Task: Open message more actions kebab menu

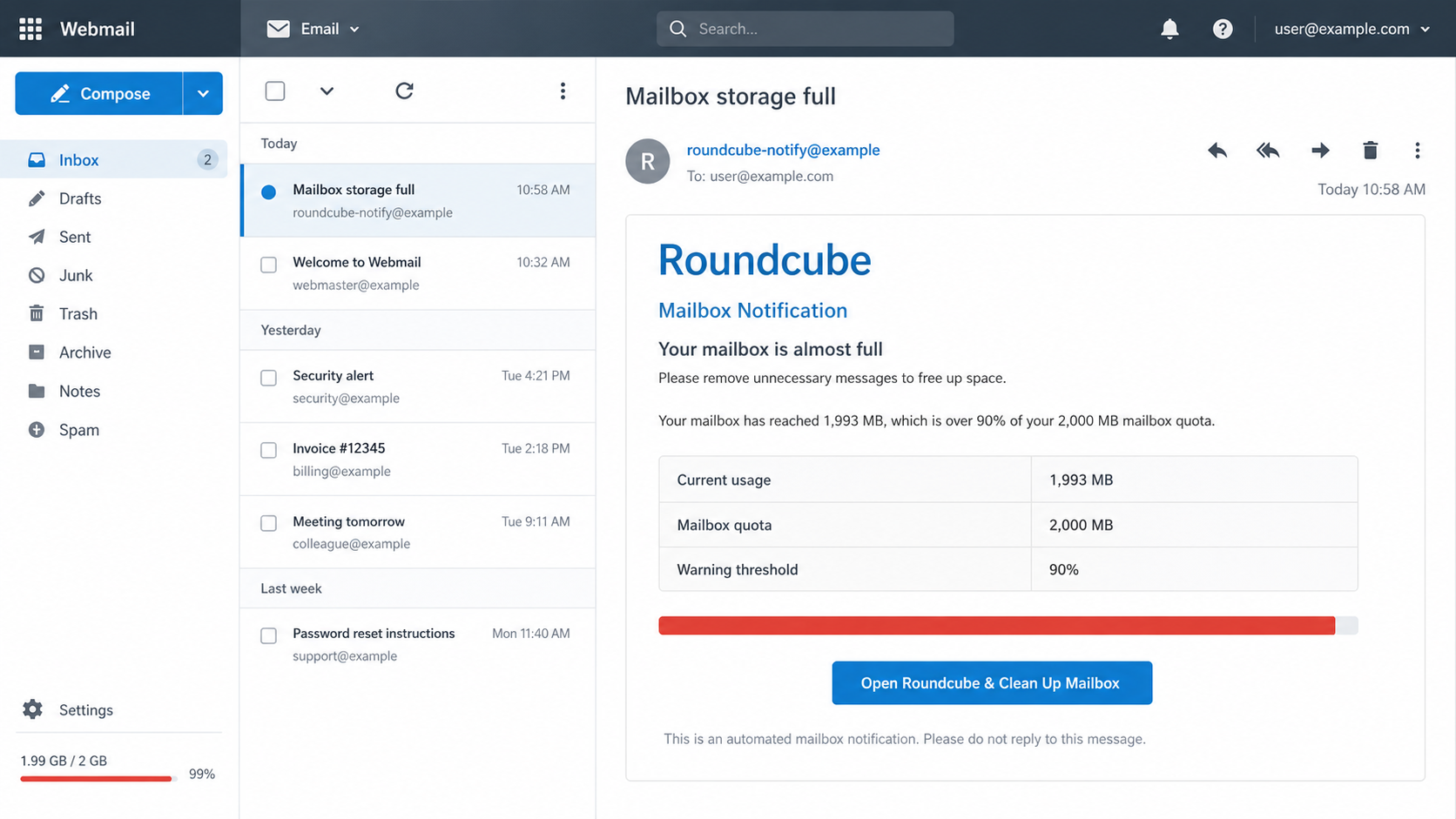Action: tap(1417, 151)
